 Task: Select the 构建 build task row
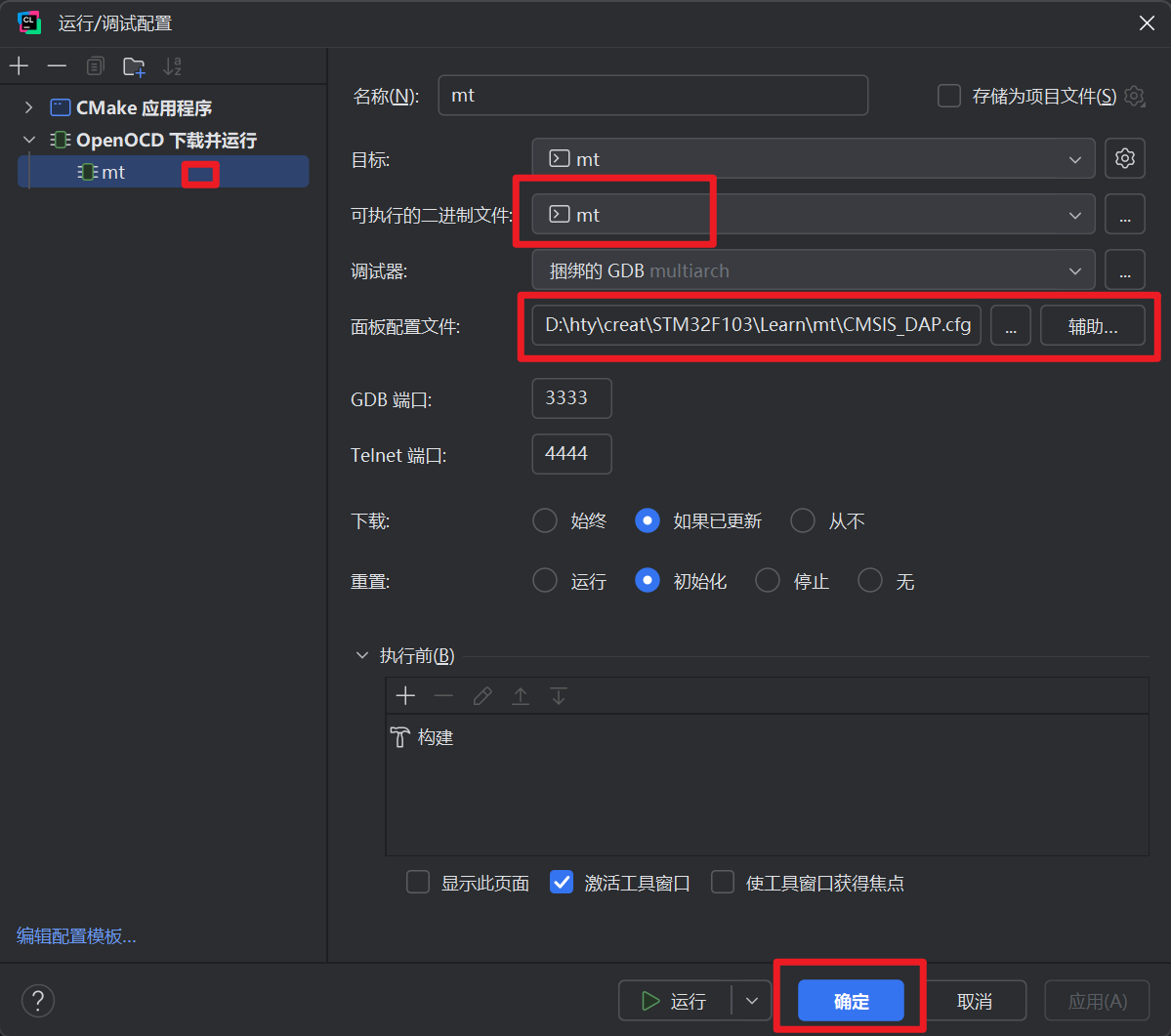[767, 737]
